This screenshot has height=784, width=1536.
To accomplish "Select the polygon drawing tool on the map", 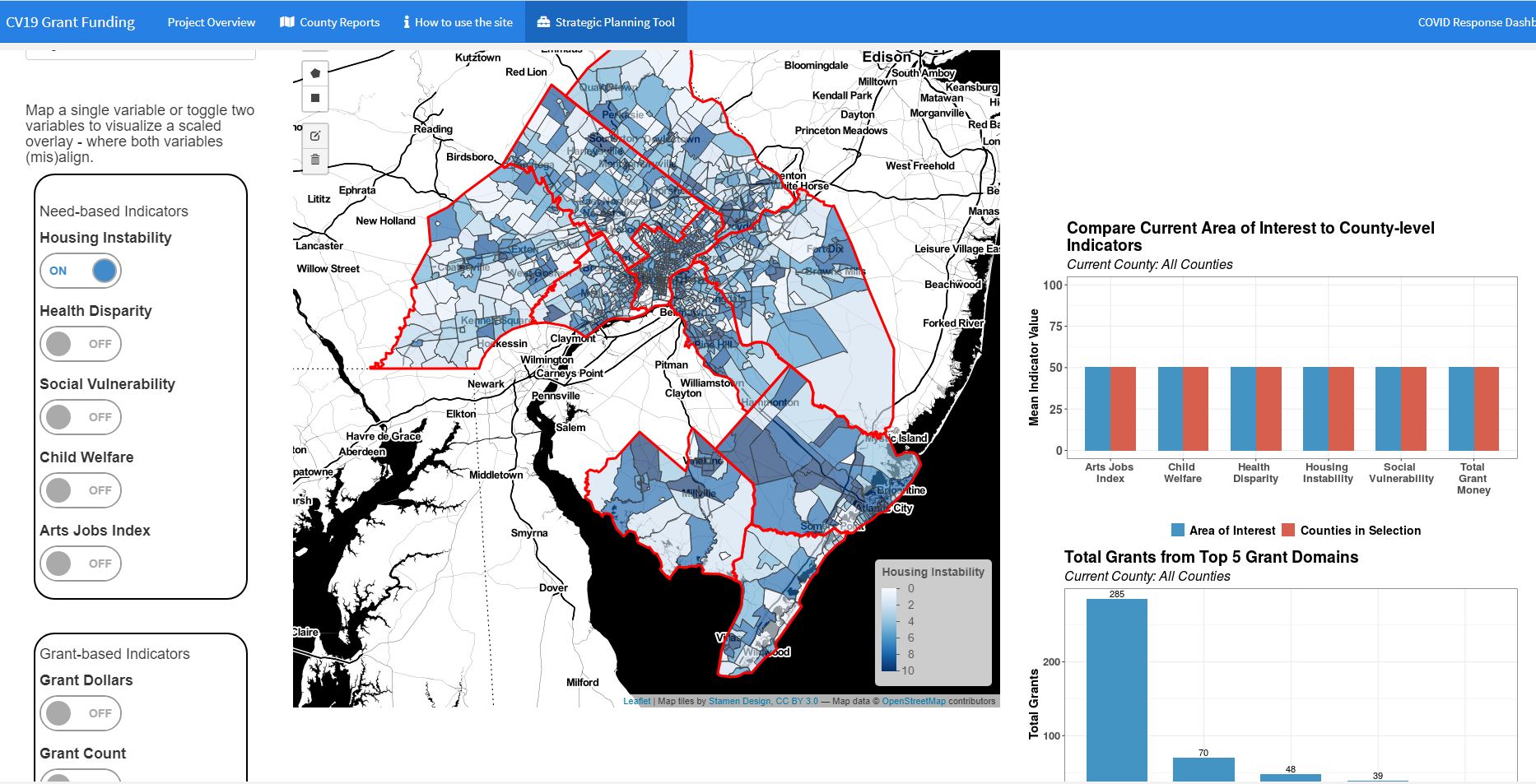I will click(317, 74).
